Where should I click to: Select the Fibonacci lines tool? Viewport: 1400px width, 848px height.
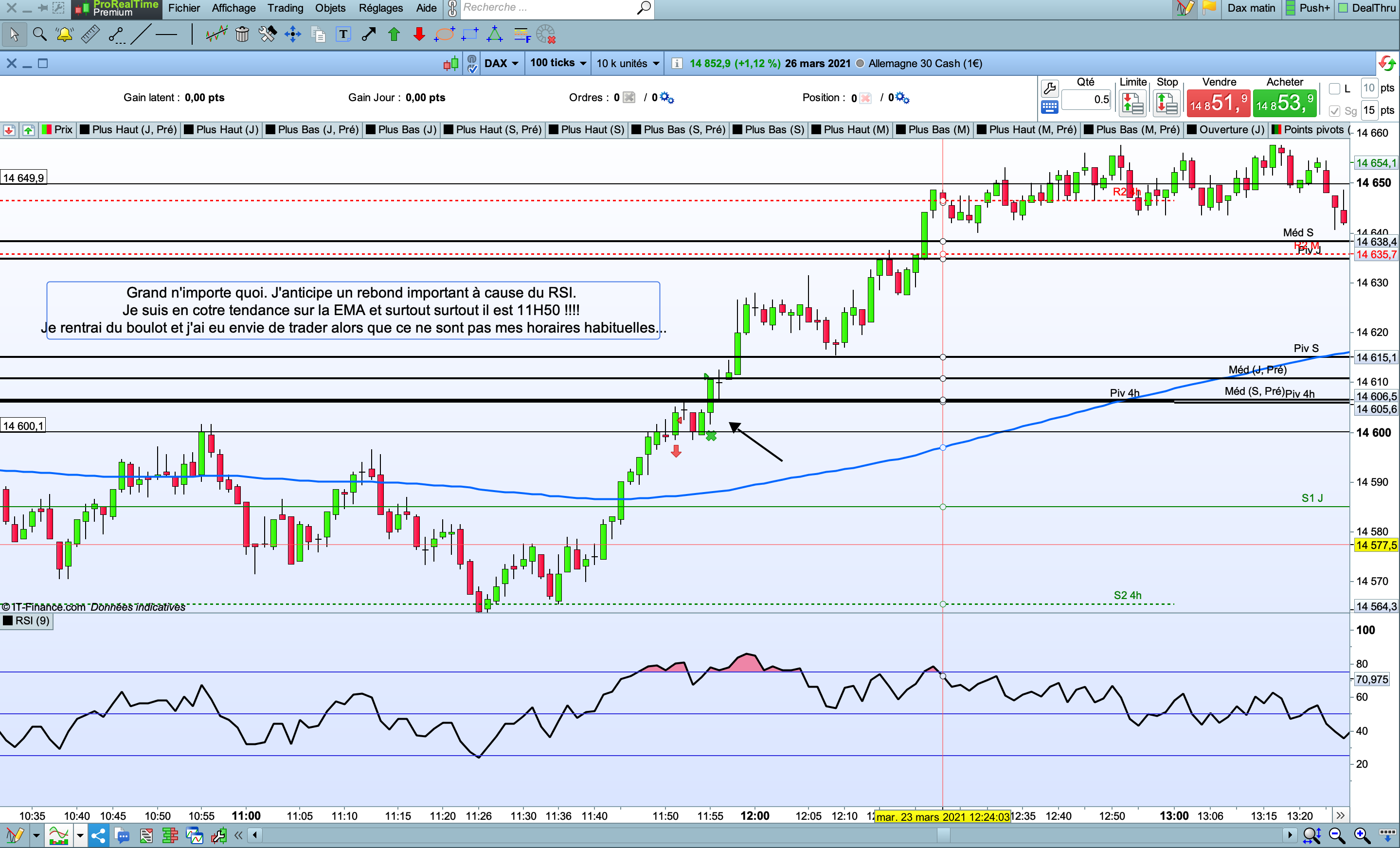tap(521, 35)
